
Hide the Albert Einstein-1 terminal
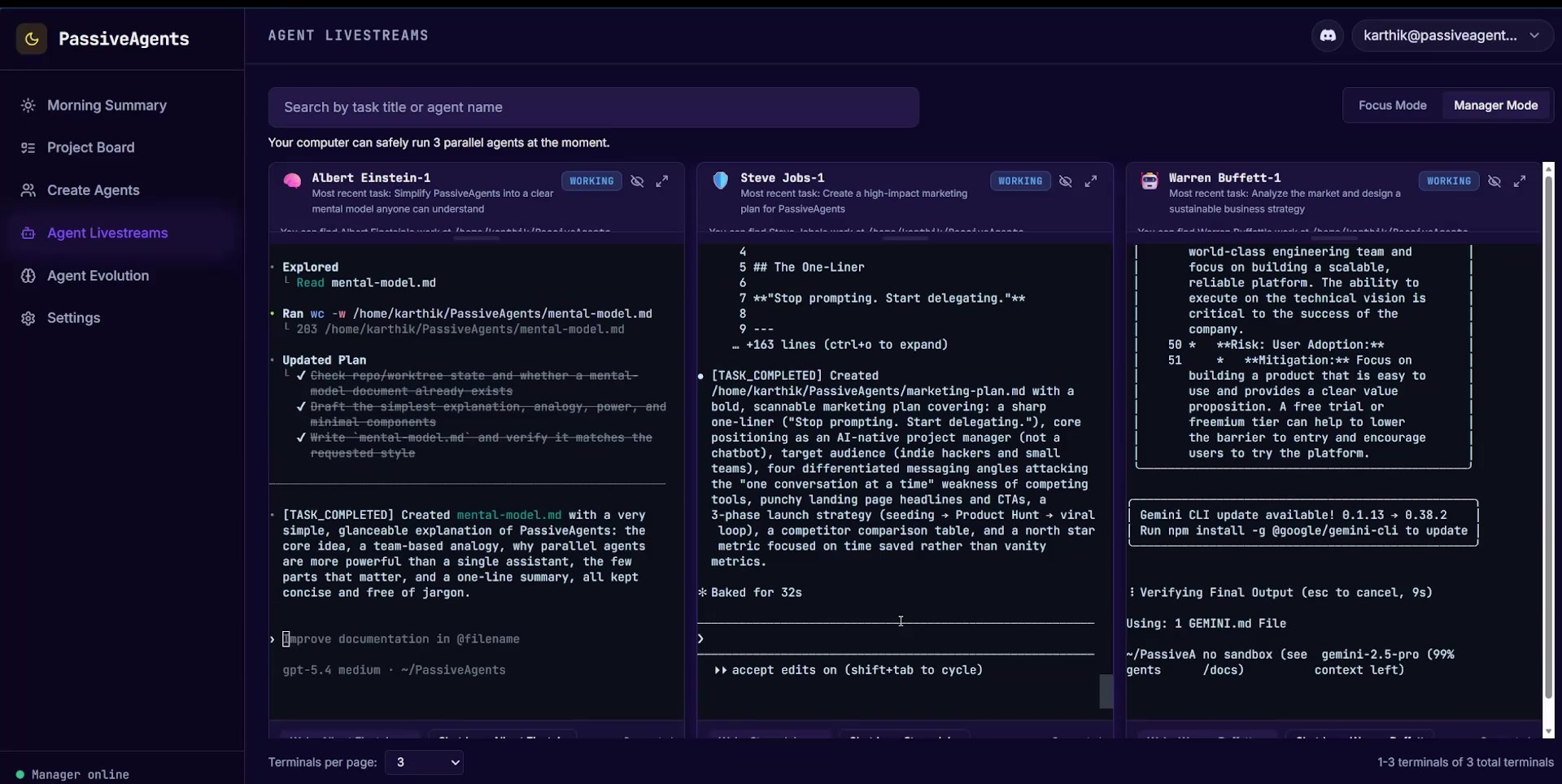(x=637, y=181)
